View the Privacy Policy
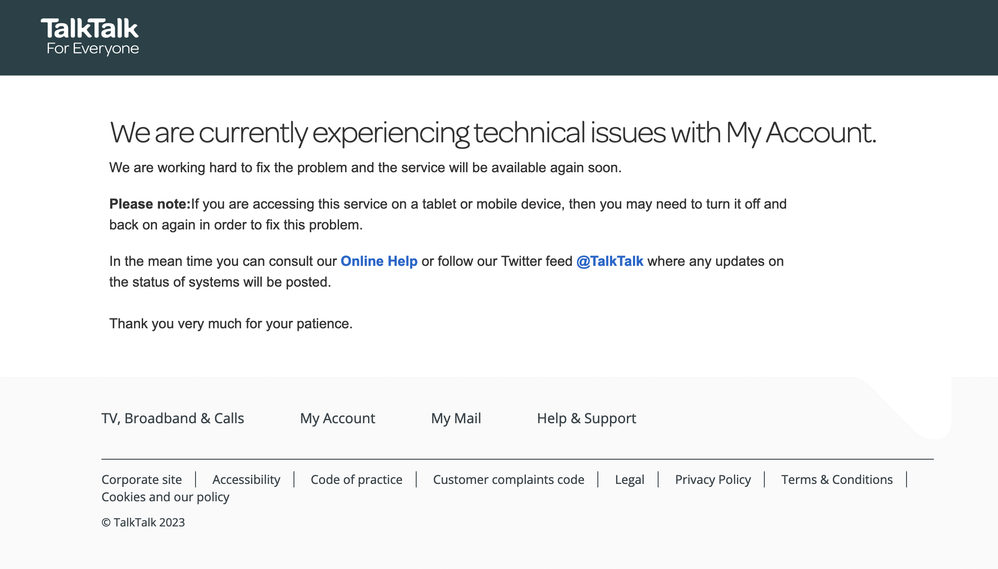This screenshot has height=569, width=998. pos(713,479)
